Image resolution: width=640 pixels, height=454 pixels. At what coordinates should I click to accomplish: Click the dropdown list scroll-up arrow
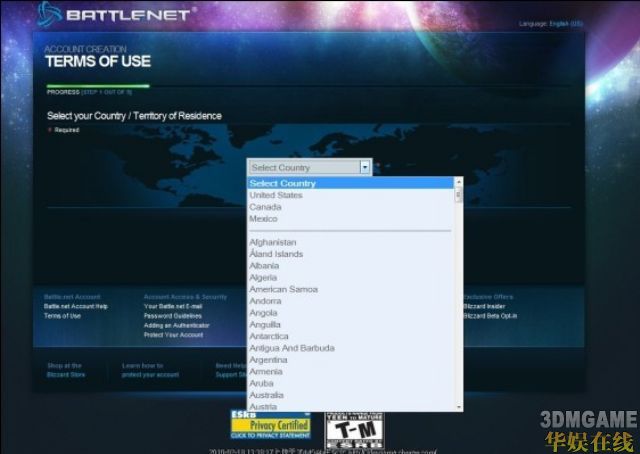[458, 182]
